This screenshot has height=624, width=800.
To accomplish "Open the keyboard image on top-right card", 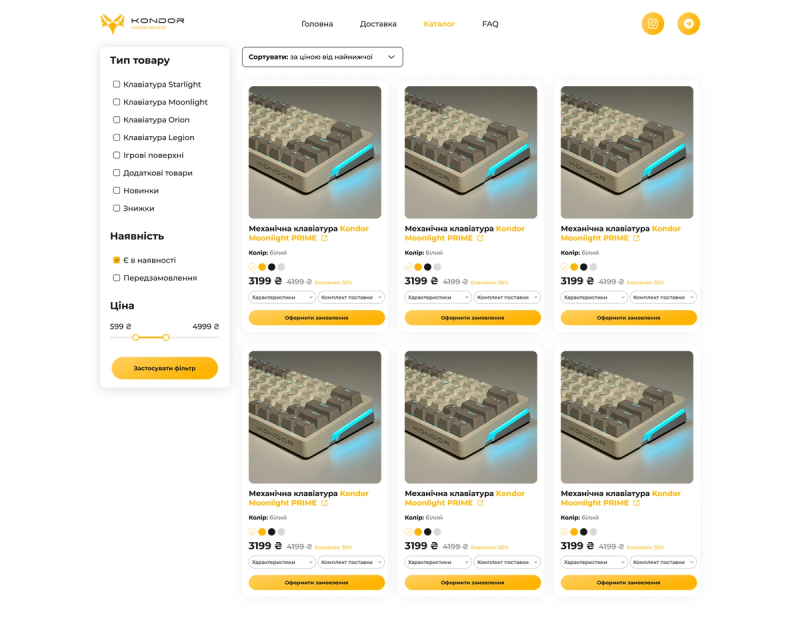I will (x=627, y=152).
